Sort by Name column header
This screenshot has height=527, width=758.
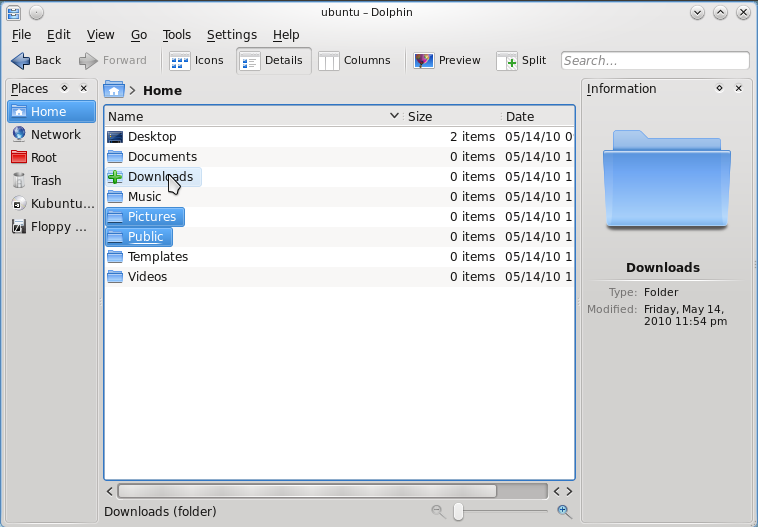click(253, 117)
